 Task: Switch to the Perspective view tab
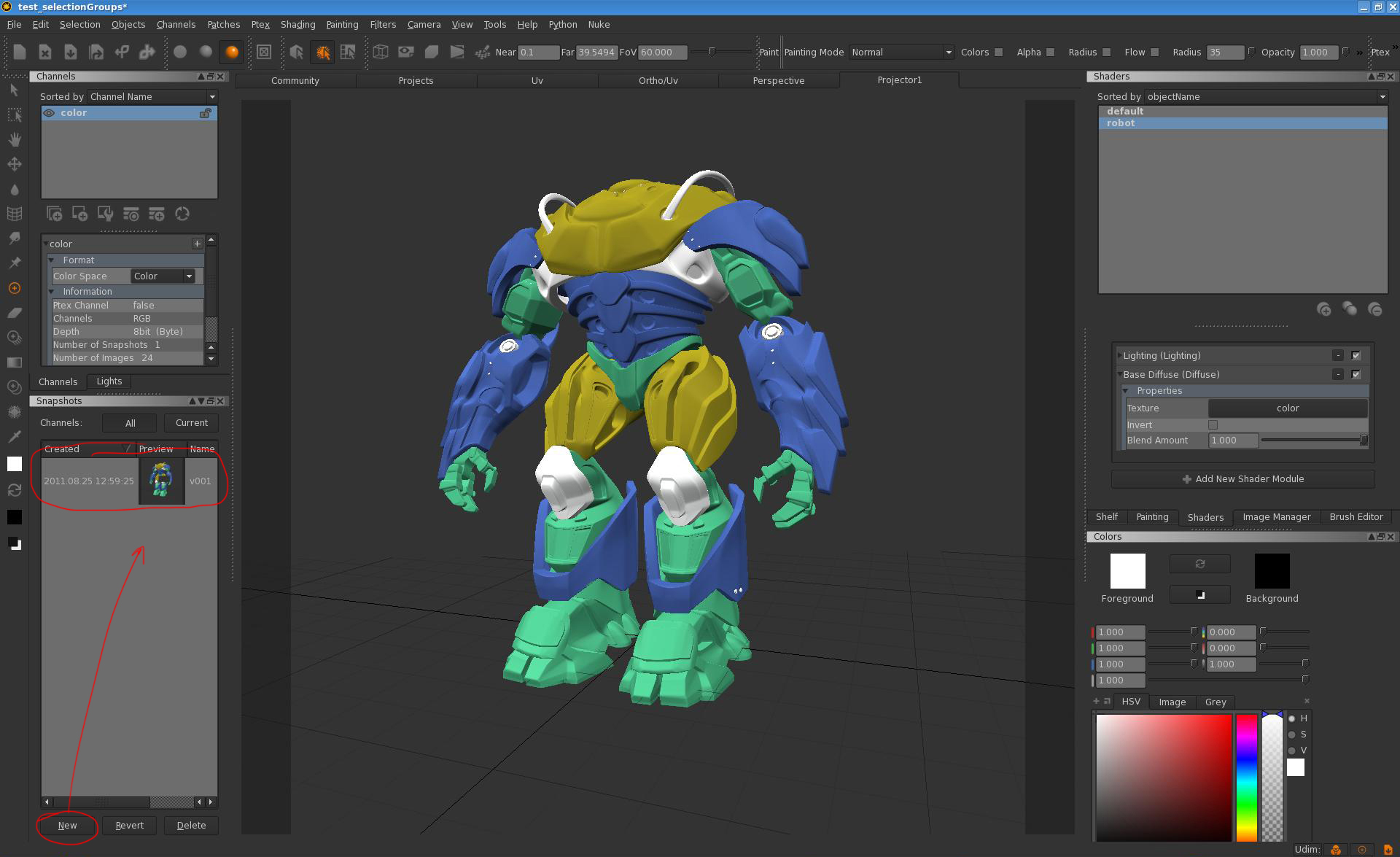779,80
